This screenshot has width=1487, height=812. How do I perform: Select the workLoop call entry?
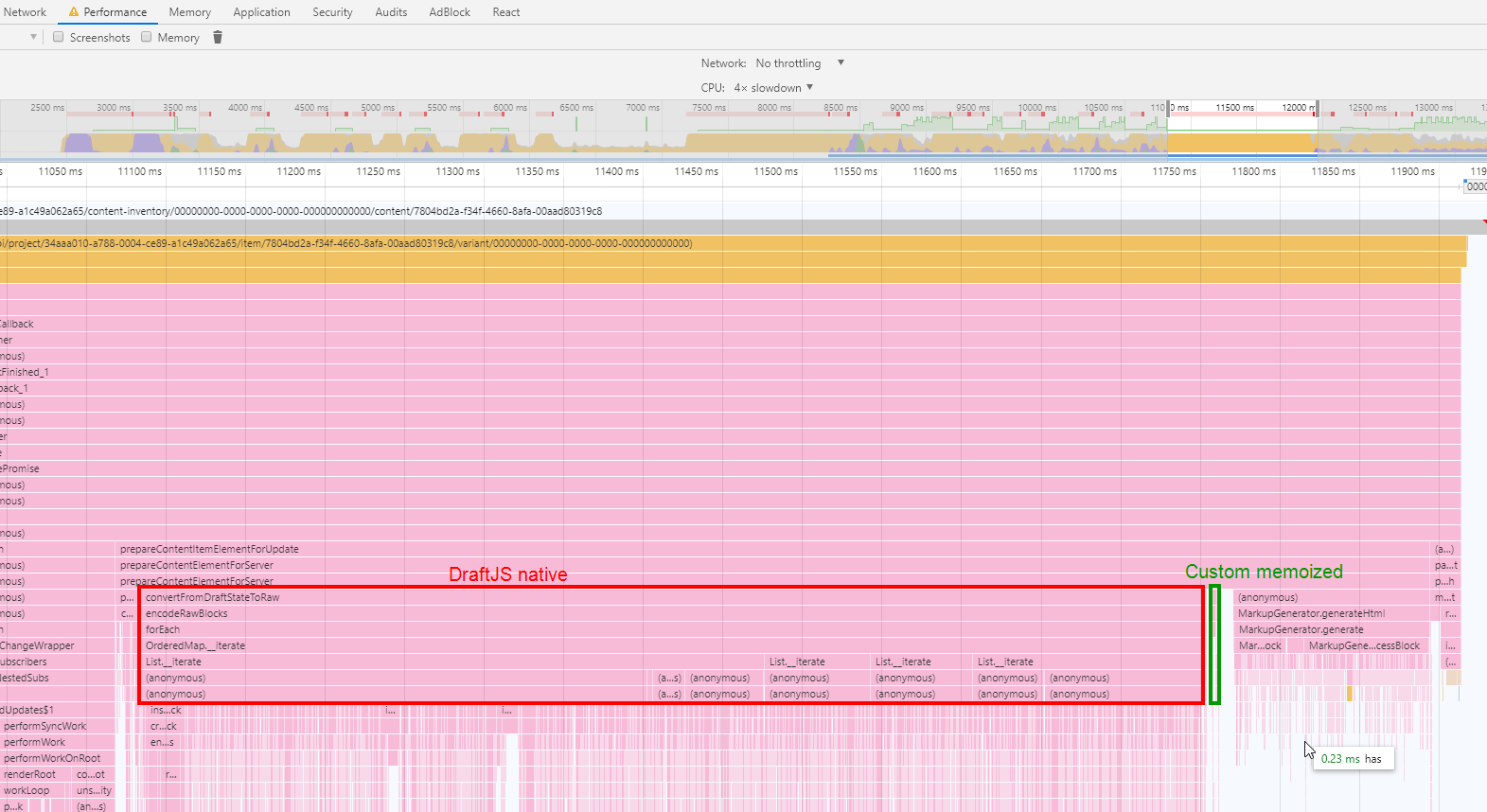(36, 790)
